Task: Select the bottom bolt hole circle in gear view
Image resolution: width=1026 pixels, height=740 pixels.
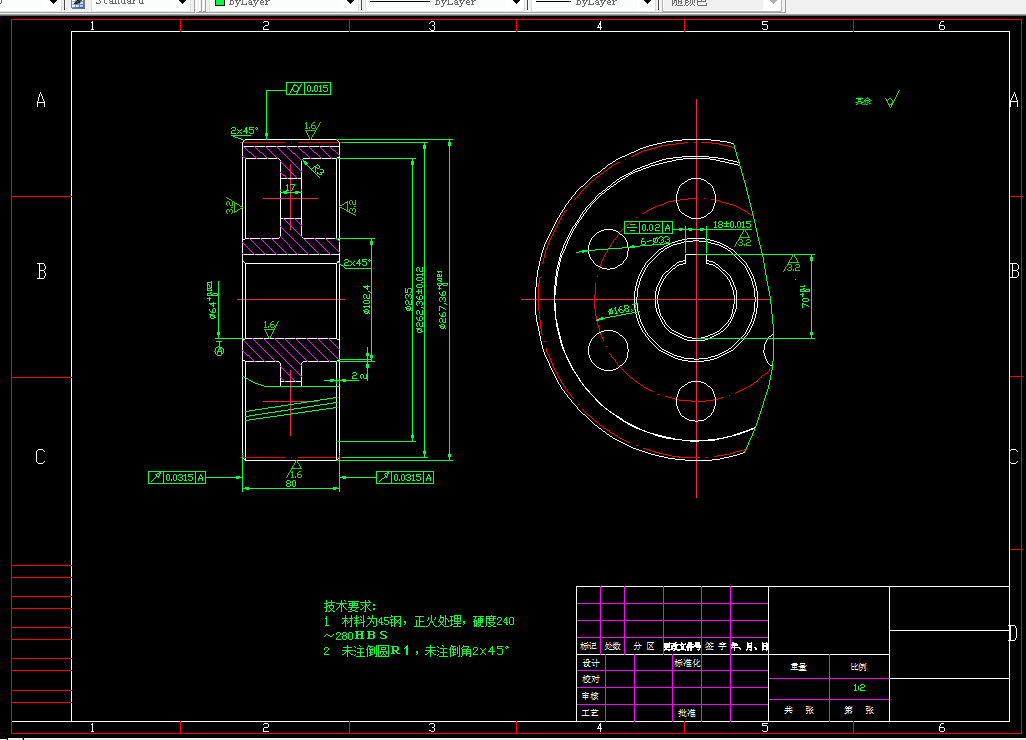Action: click(x=696, y=401)
